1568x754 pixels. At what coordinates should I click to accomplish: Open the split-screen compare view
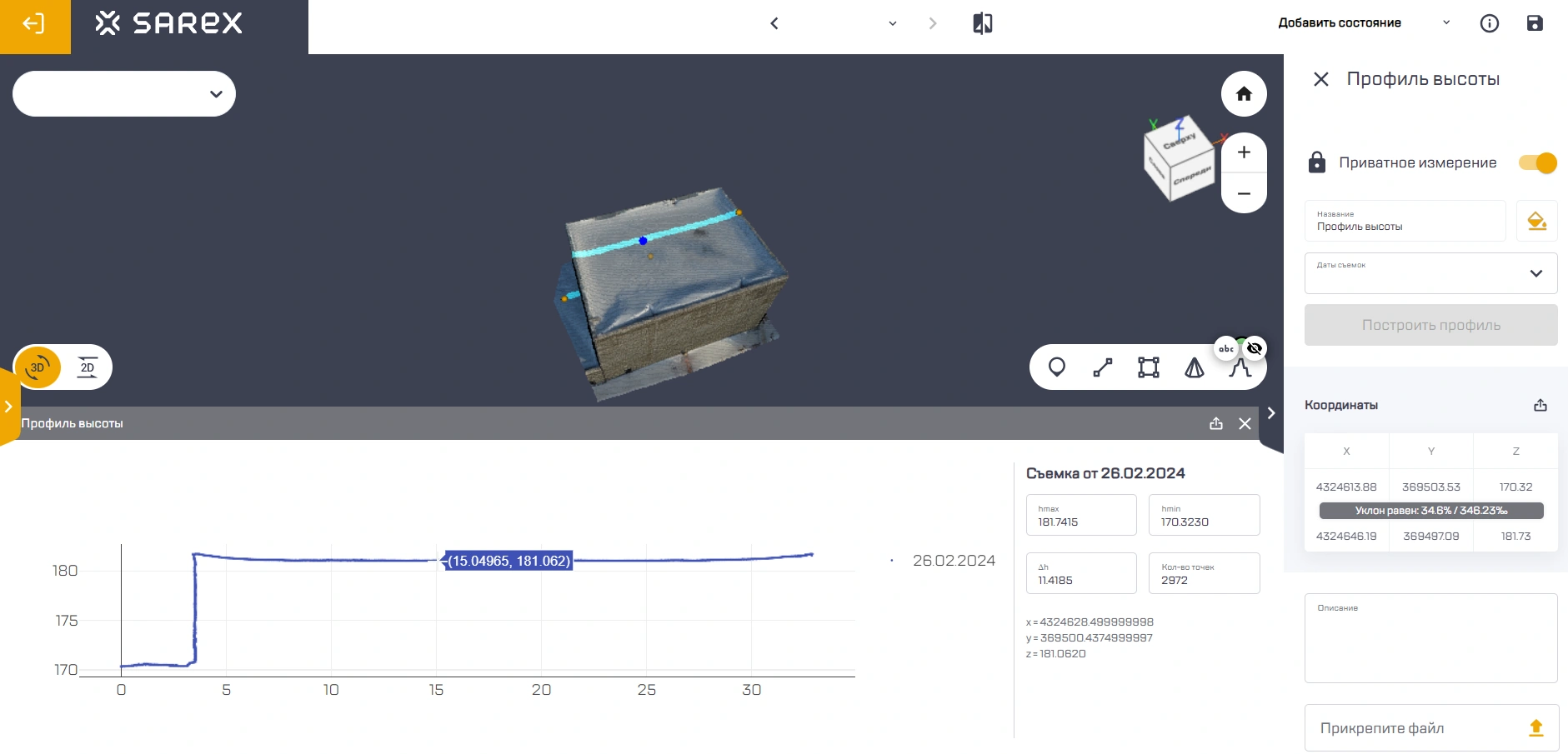click(982, 23)
